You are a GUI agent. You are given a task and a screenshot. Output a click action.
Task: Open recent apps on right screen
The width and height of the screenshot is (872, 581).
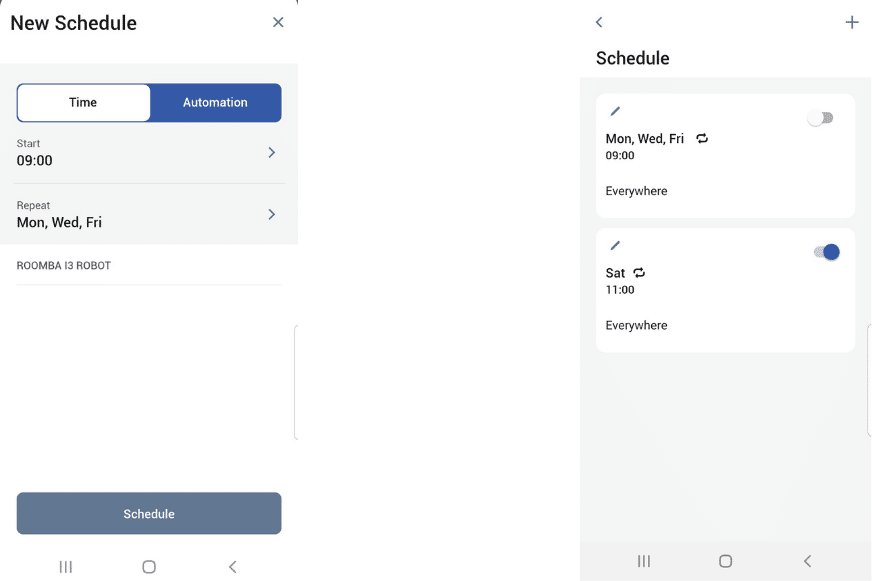point(644,561)
